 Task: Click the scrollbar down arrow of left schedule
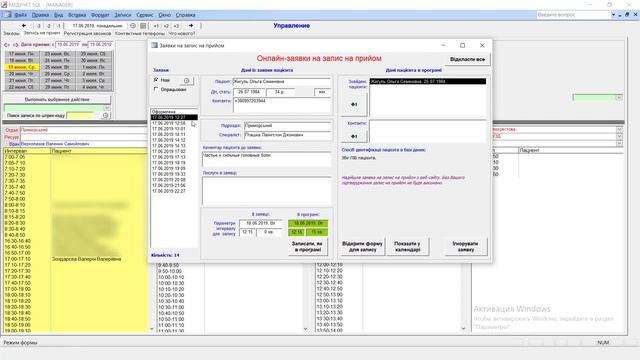(152, 329)
